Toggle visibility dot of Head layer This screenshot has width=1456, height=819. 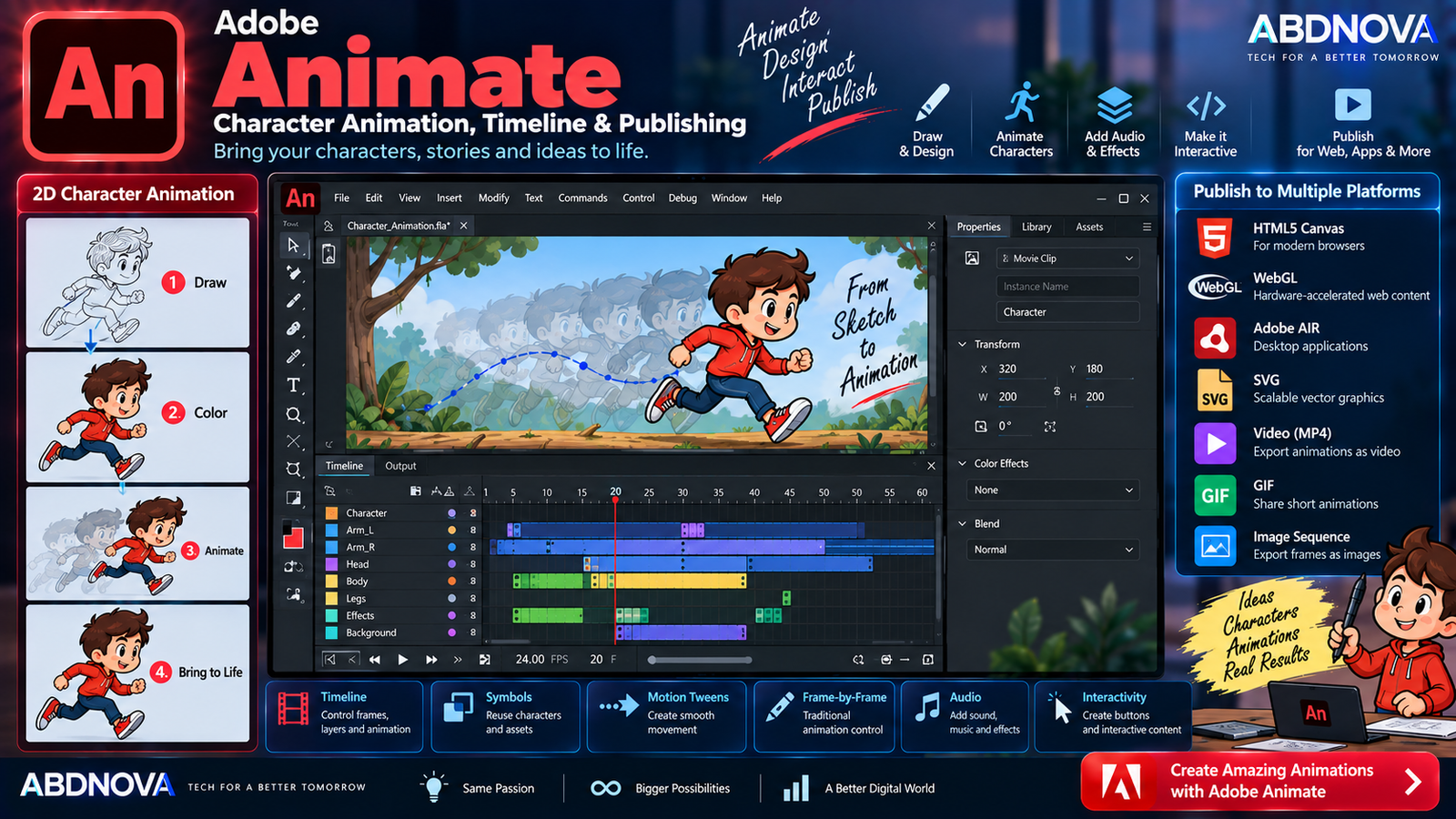pos(451,564)
